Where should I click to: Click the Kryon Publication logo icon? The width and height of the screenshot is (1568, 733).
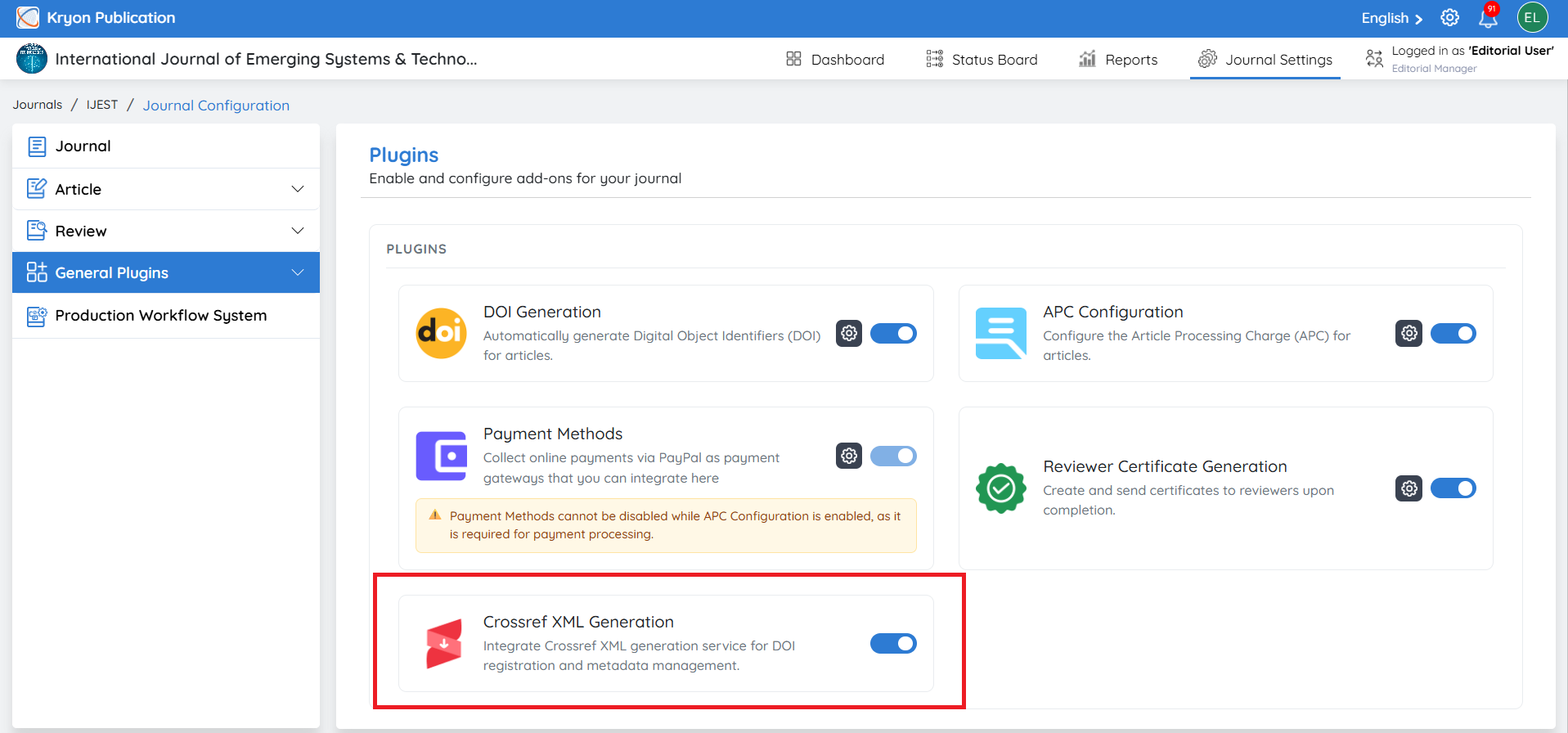tap(28, 17)
